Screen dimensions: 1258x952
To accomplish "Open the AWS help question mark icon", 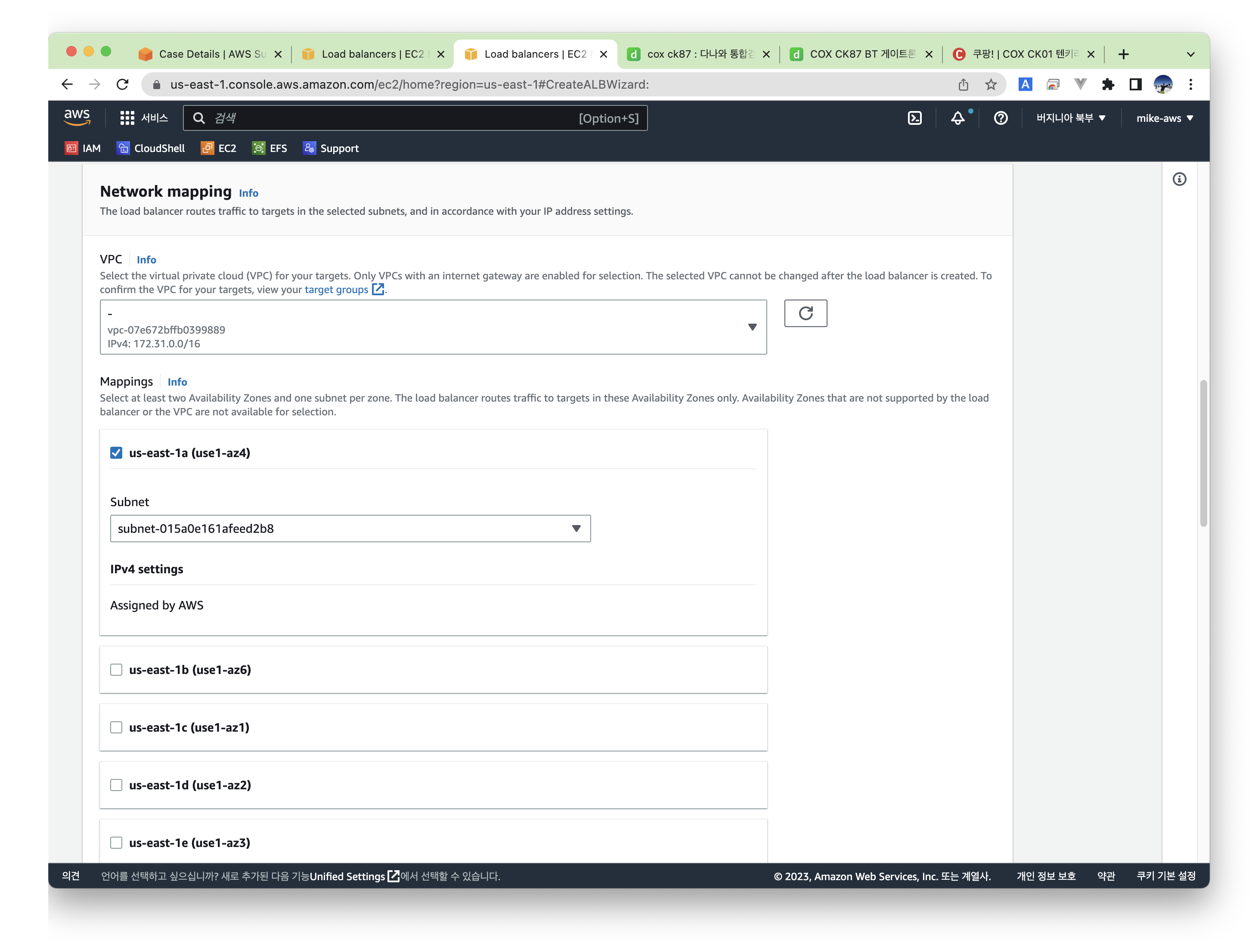I will (1001, 118).
